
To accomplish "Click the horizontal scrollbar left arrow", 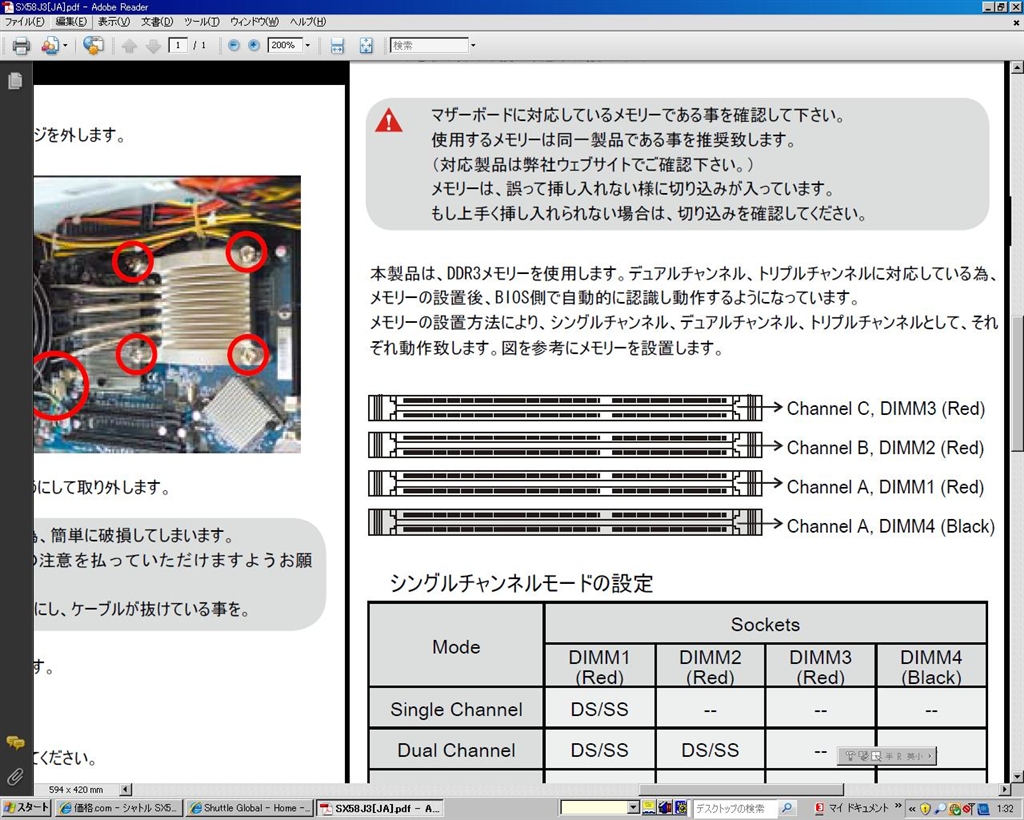I will click(x=126, y=789).
